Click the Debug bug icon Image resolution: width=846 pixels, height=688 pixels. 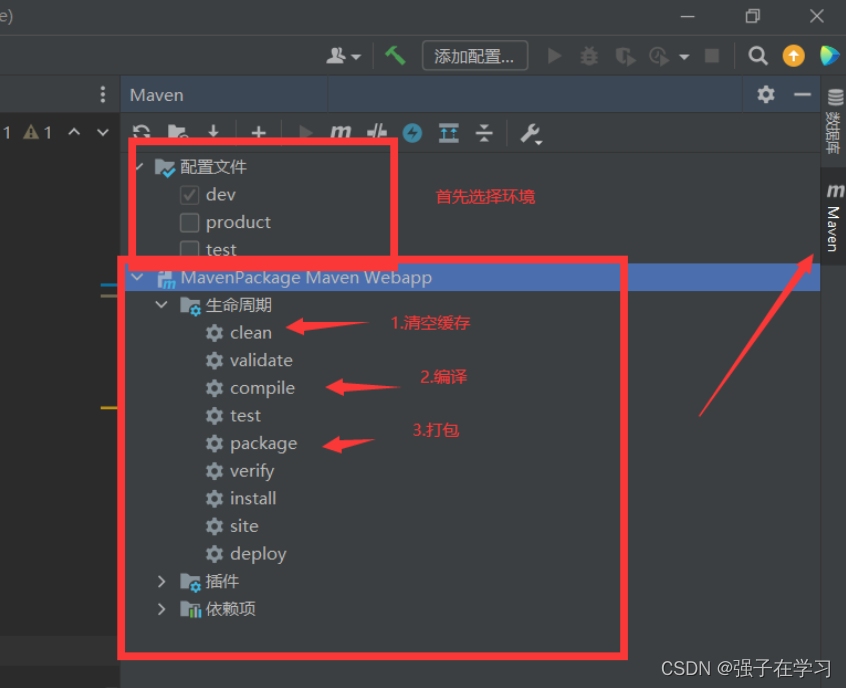(x=589, y=56)
